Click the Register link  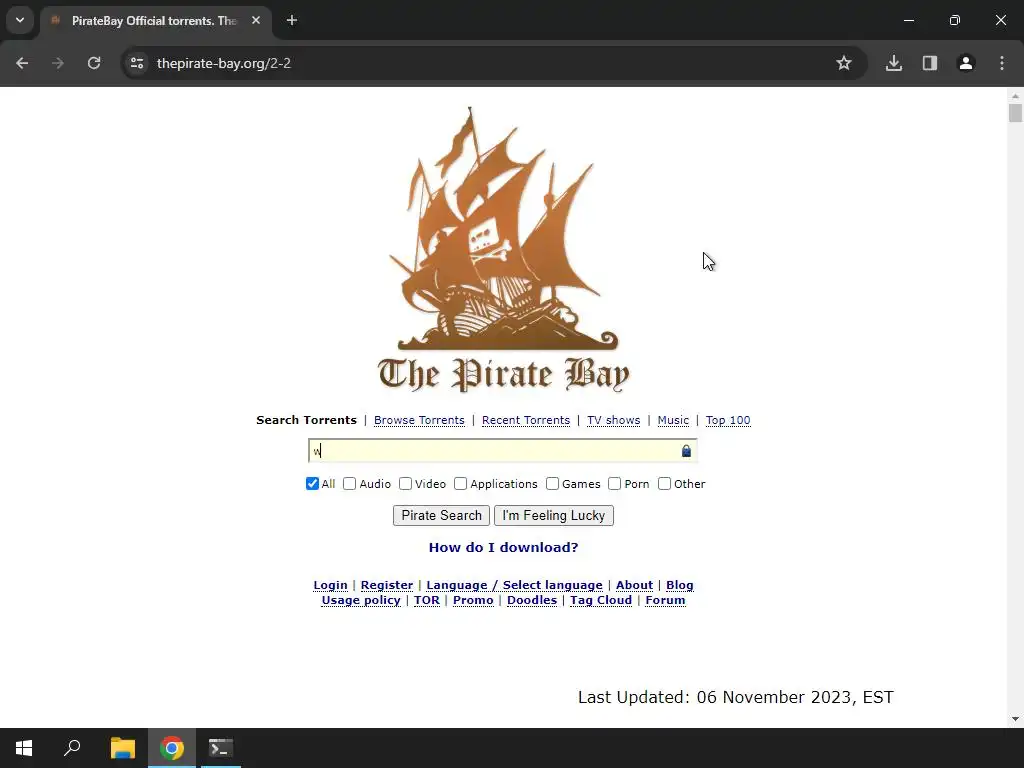point(387,585)
